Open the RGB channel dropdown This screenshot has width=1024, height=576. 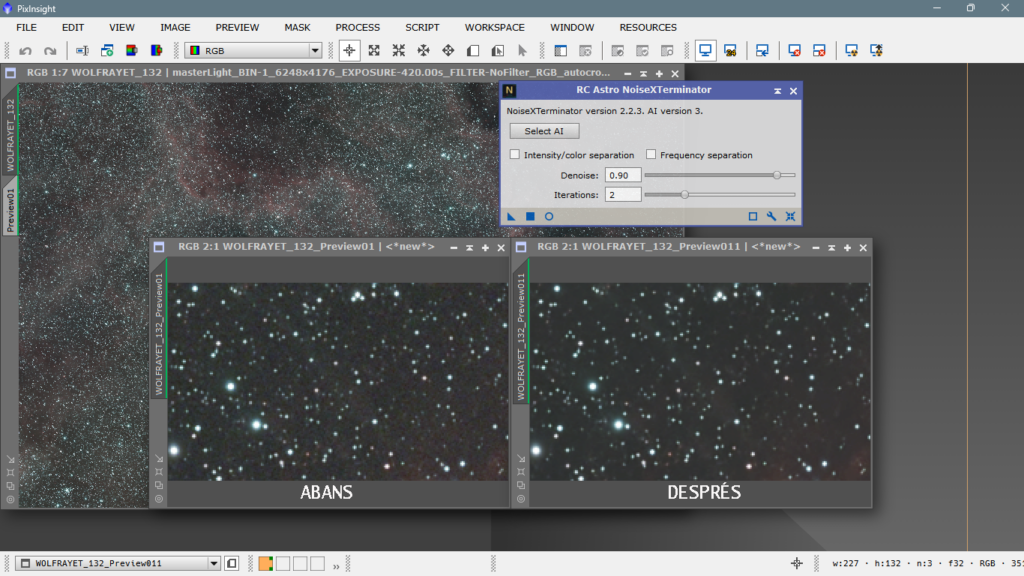[253, 50]
